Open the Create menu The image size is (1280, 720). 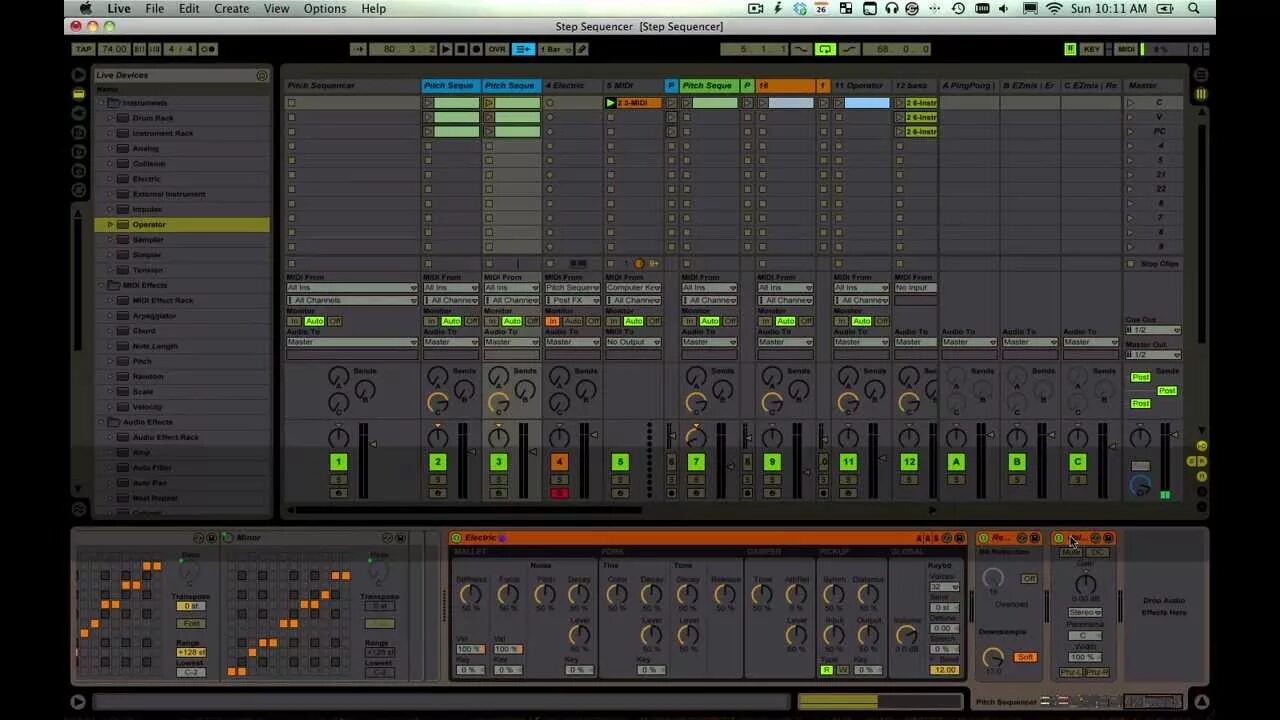[231, 9]
